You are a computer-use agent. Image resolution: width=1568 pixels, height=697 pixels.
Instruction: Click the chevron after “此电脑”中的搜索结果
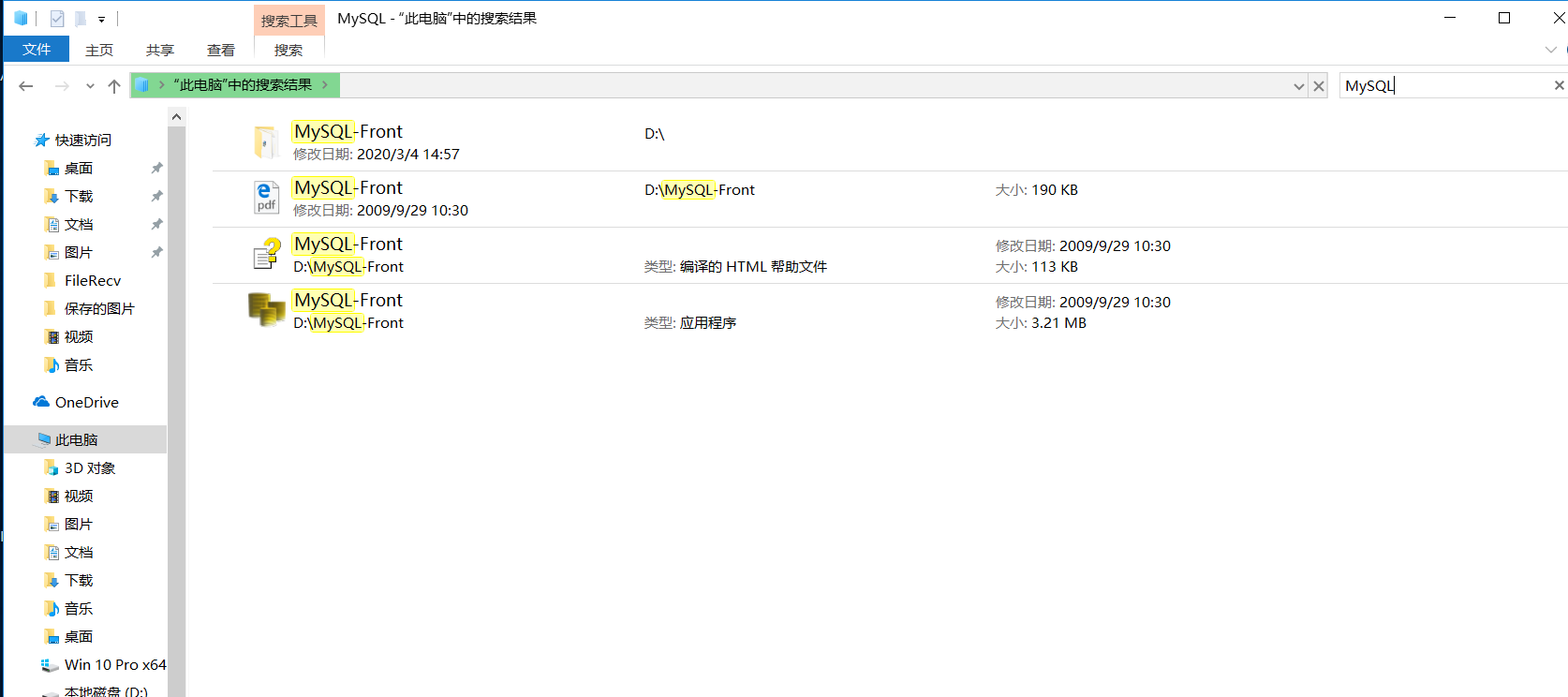click(325, 85)
